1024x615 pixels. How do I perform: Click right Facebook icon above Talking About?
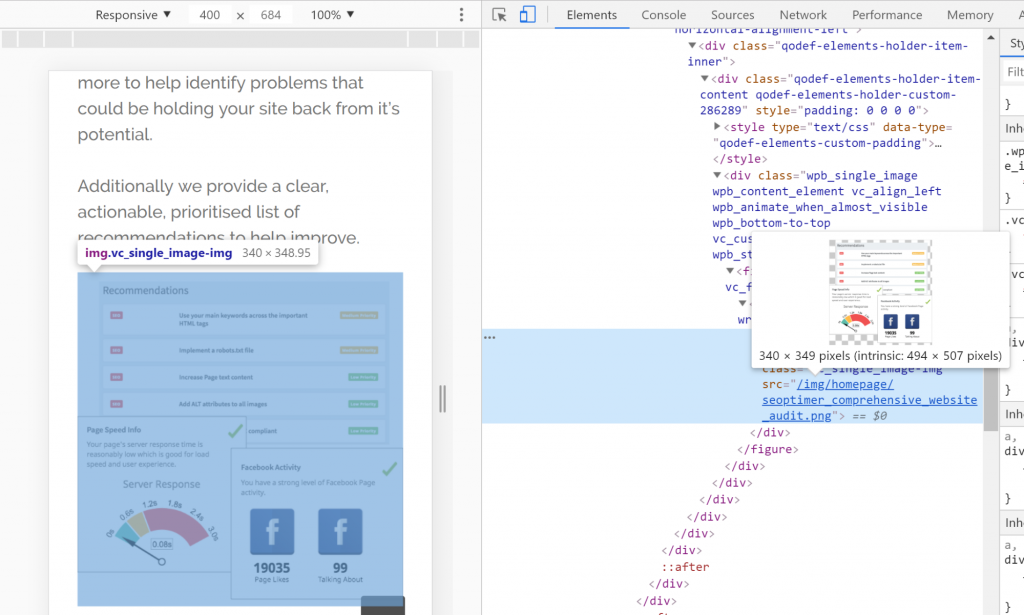(340, 531)
